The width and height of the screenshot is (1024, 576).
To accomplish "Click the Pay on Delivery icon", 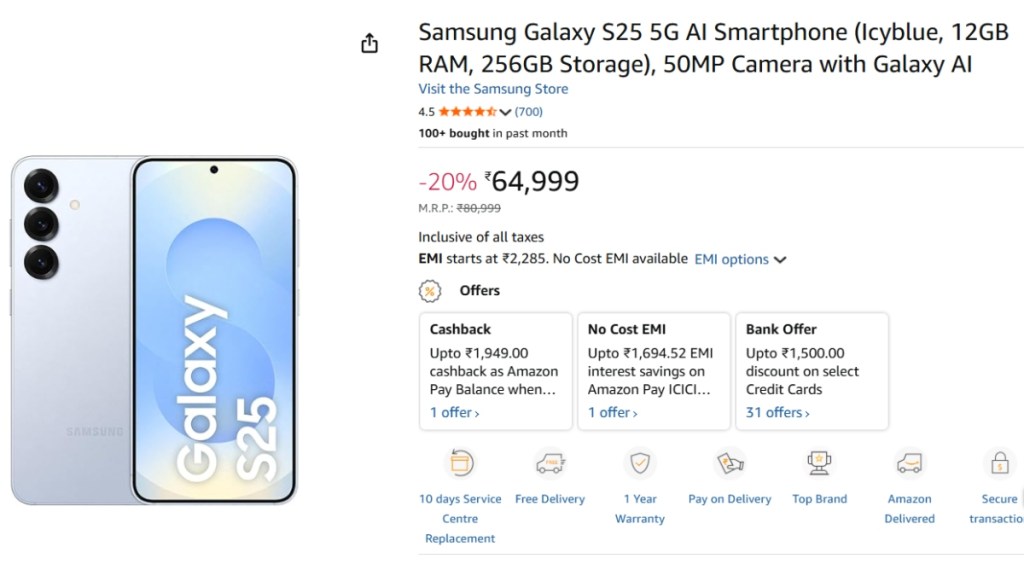I will pyautogui.click(x=730, y=463).
